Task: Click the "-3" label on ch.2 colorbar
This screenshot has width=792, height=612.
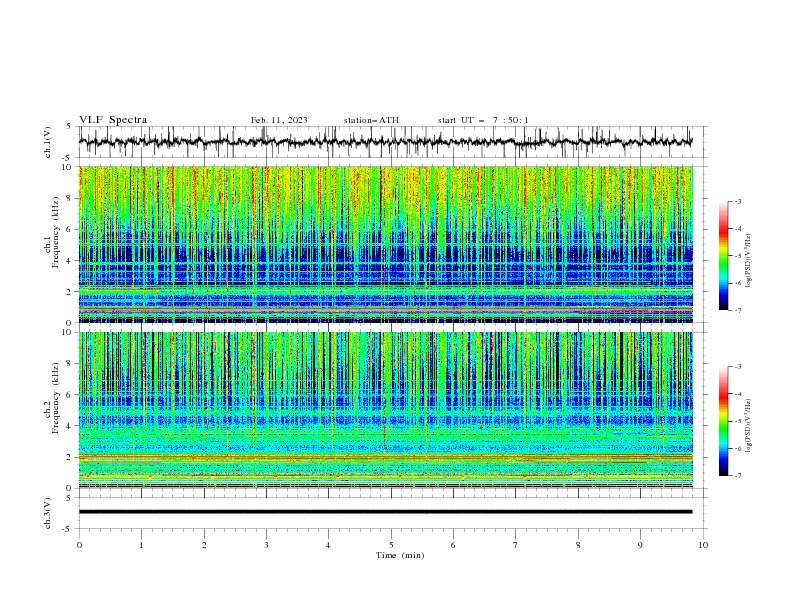Action: [738, 367]
